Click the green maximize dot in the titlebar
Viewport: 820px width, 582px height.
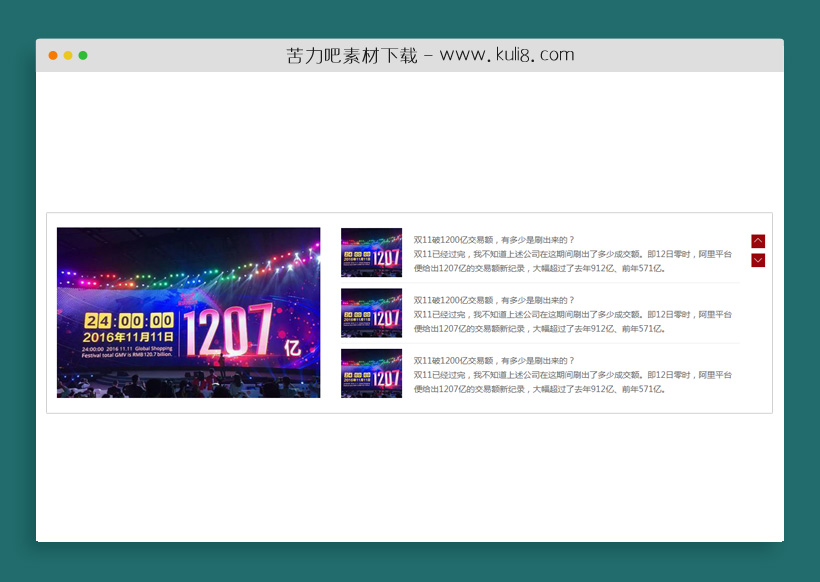click(x=82, y=55)
